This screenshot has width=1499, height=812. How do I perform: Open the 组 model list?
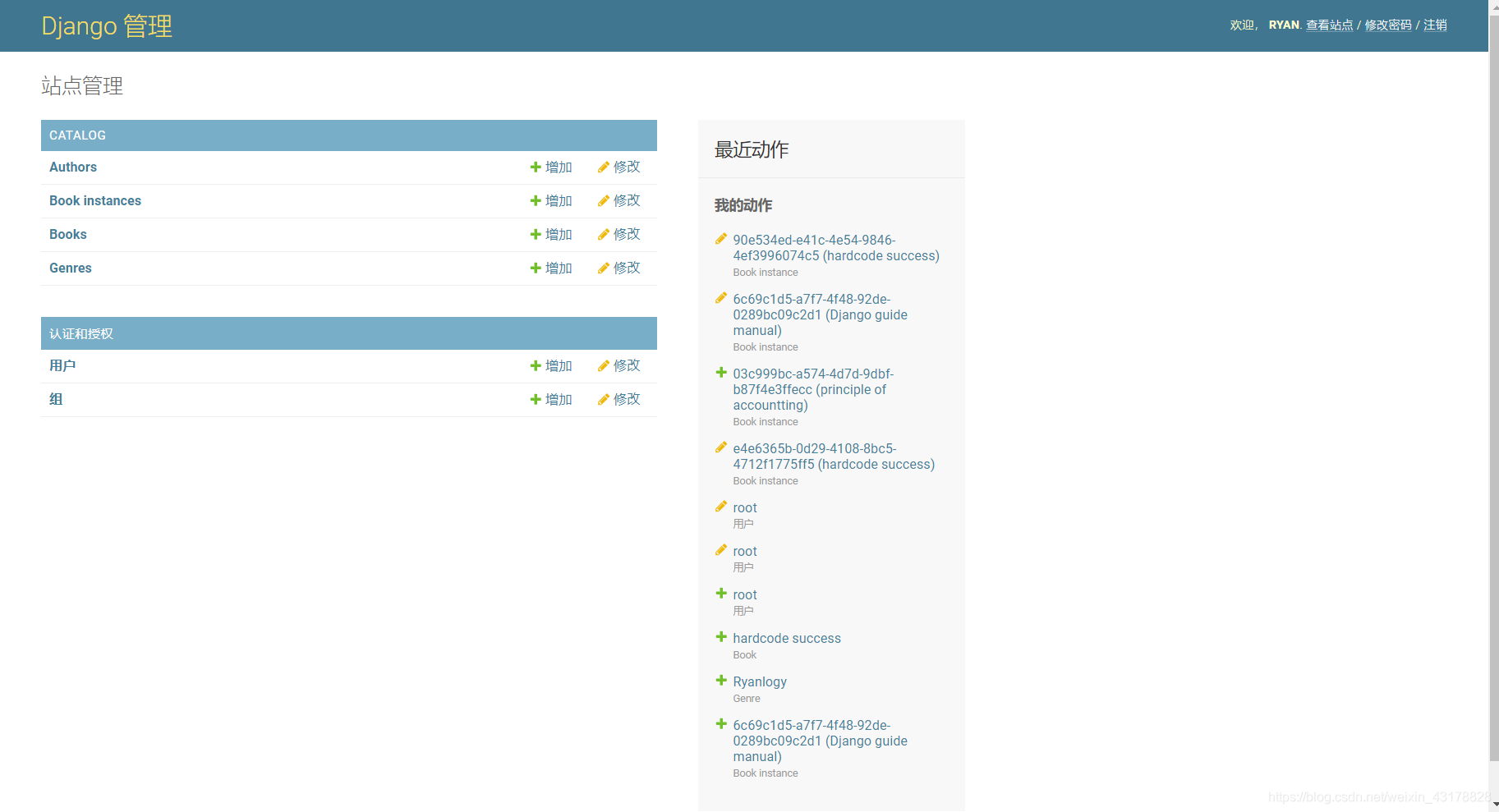click(x=56, y=399)
